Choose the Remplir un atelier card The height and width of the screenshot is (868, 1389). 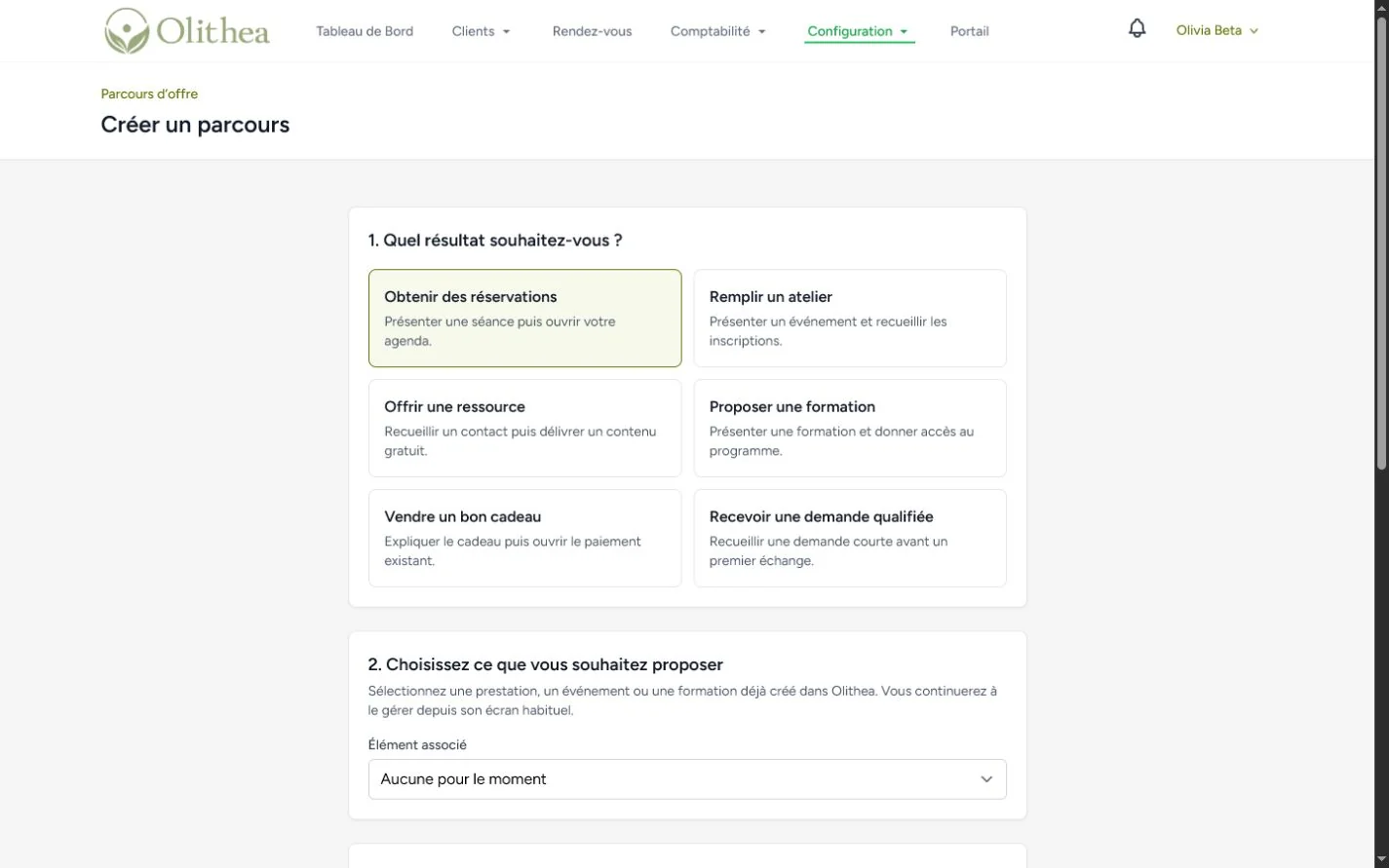(850, 319)
